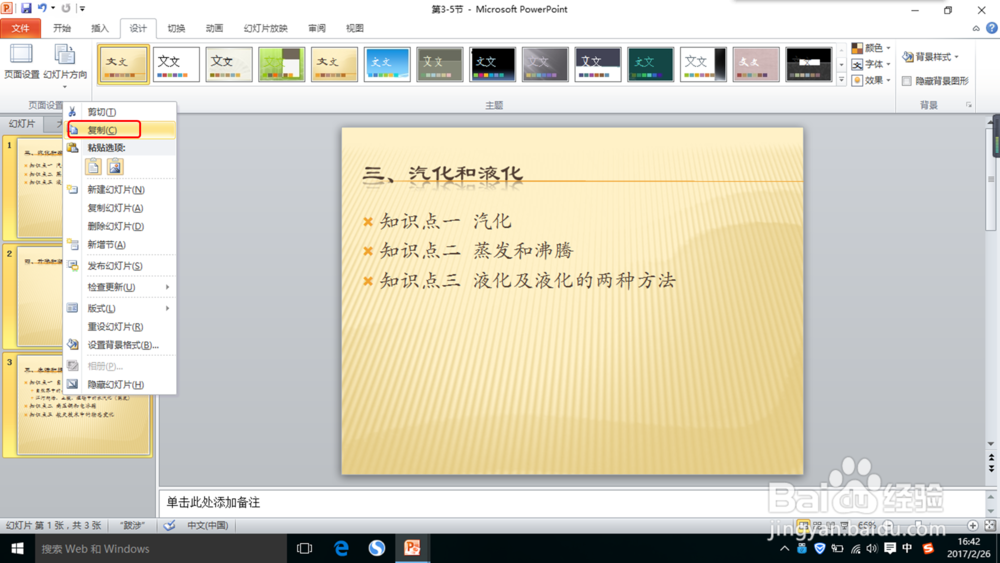Switch to the 视图 ribbon tab
This screenshot has width=1000, height=563.
point(355,28)
